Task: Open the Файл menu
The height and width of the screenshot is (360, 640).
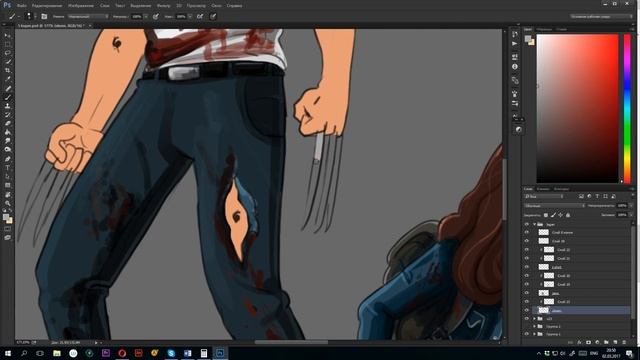Action: (22, 6)
